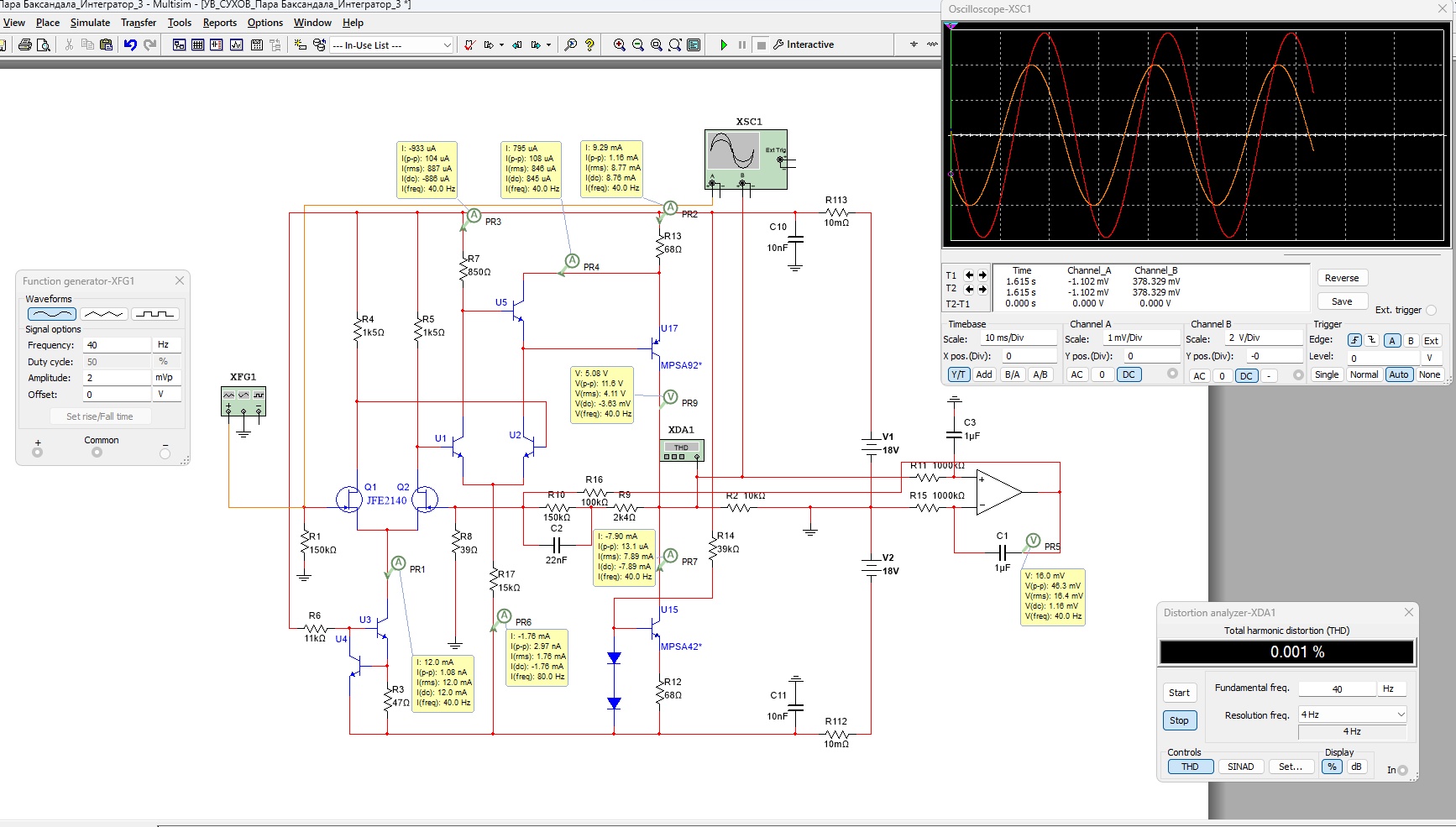Open the Simulate menu

(90, 23)
